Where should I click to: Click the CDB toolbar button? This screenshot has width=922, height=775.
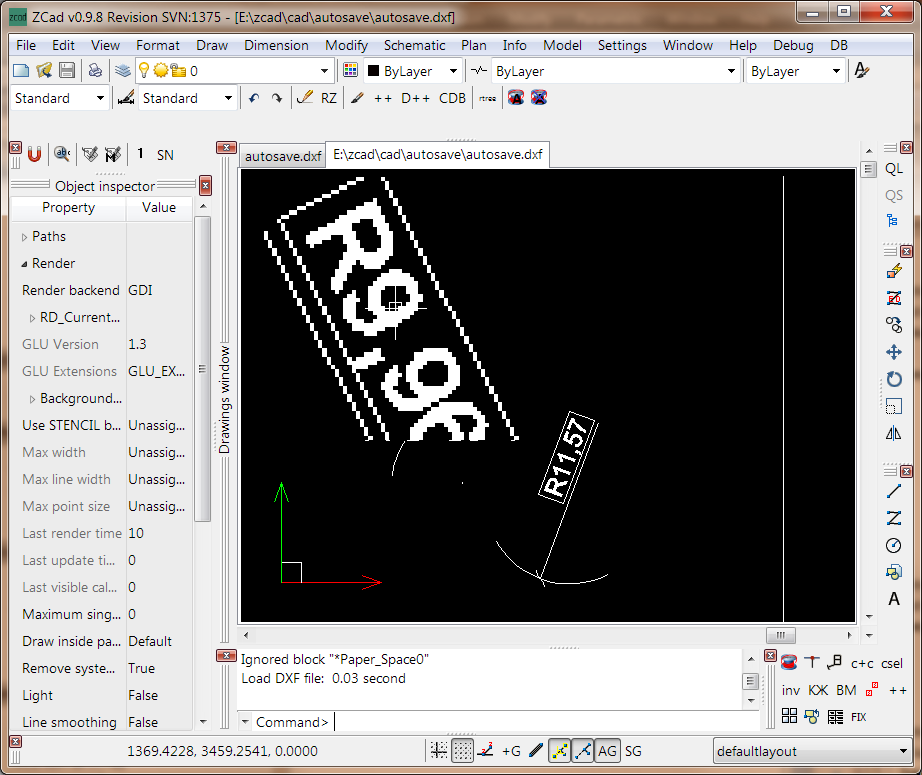(x=452, y=98)
